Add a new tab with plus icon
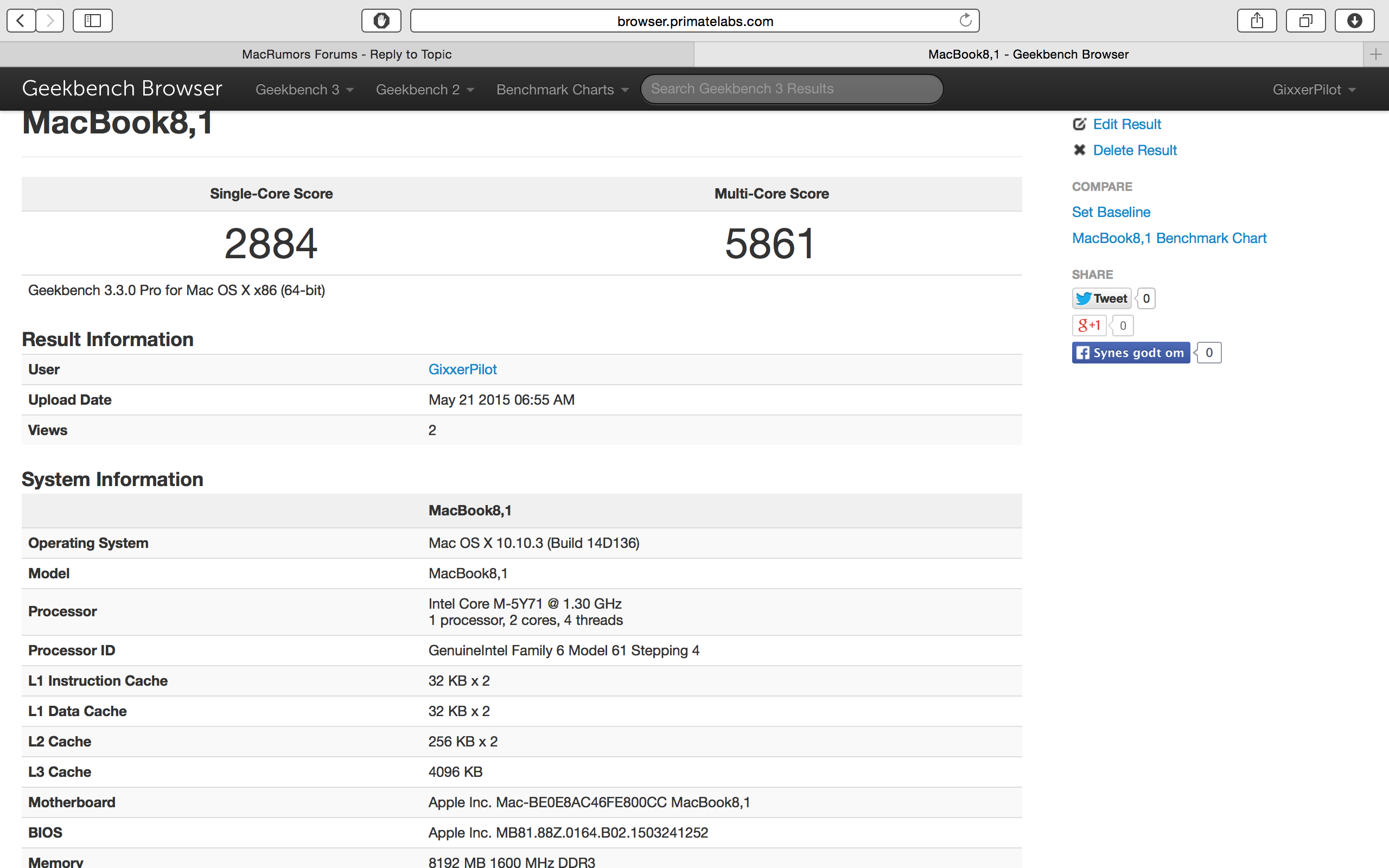This screenshot has height=868, width=1389. point(1376,55)
